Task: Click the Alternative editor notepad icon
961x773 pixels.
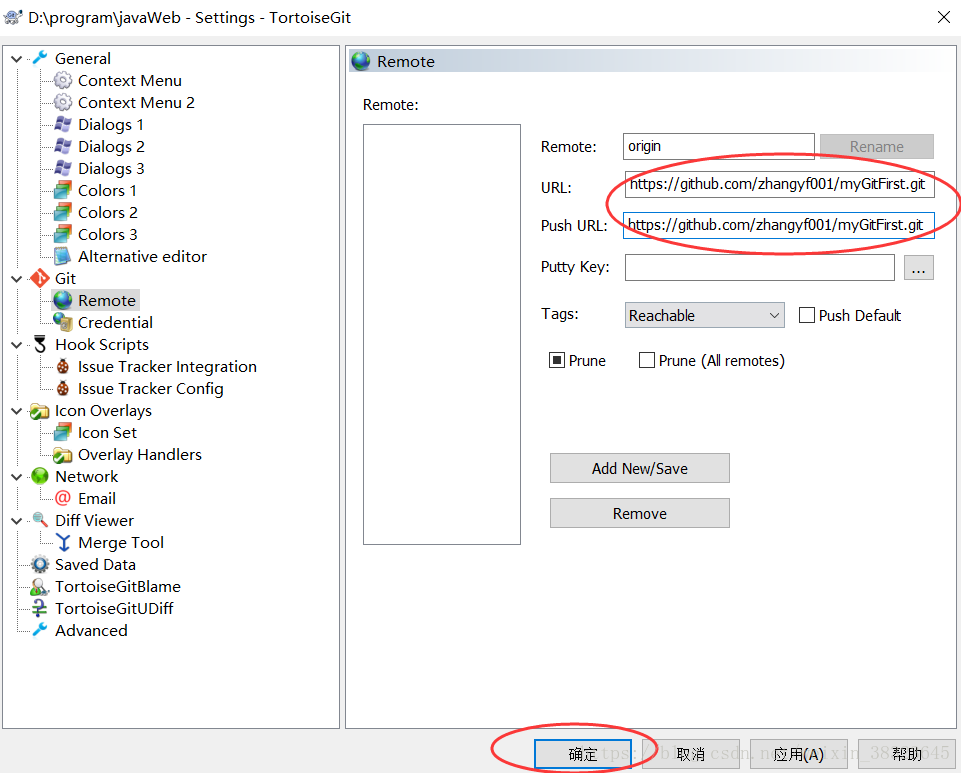Action: (x=63, y=256)
